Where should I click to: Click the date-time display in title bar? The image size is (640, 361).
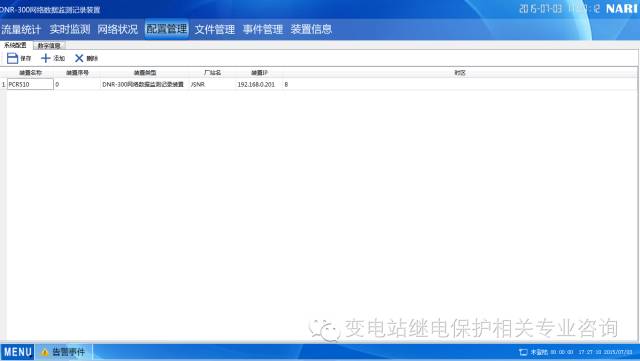[x=559, y=9]
